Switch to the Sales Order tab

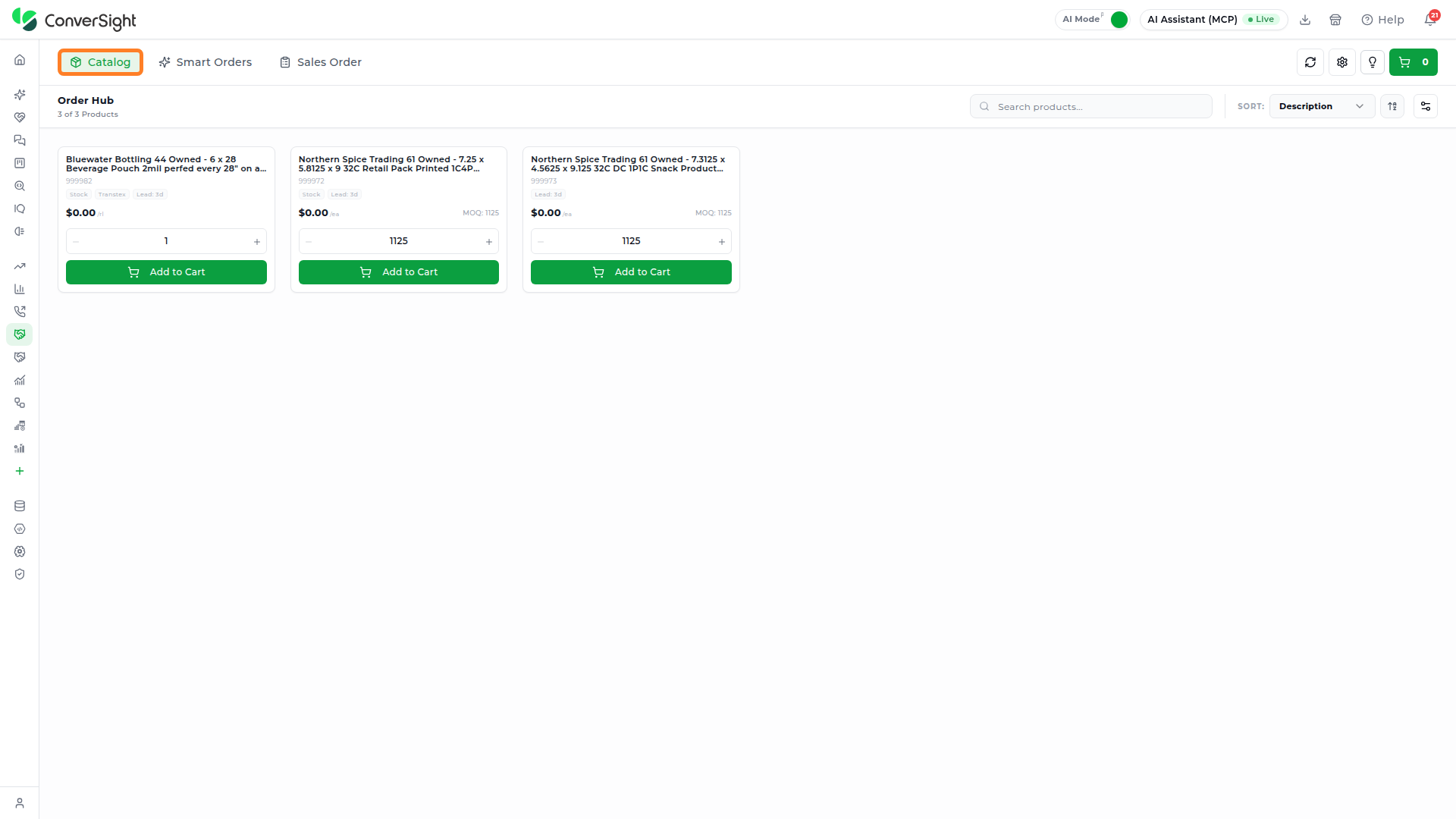pyautogui.click(x=321, y=62)
